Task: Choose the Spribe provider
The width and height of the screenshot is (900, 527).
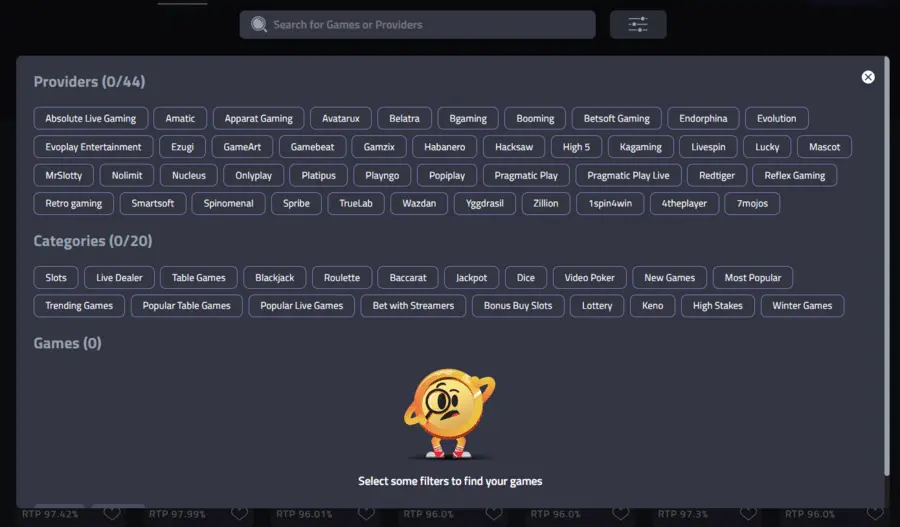Action: pos(296,203)
